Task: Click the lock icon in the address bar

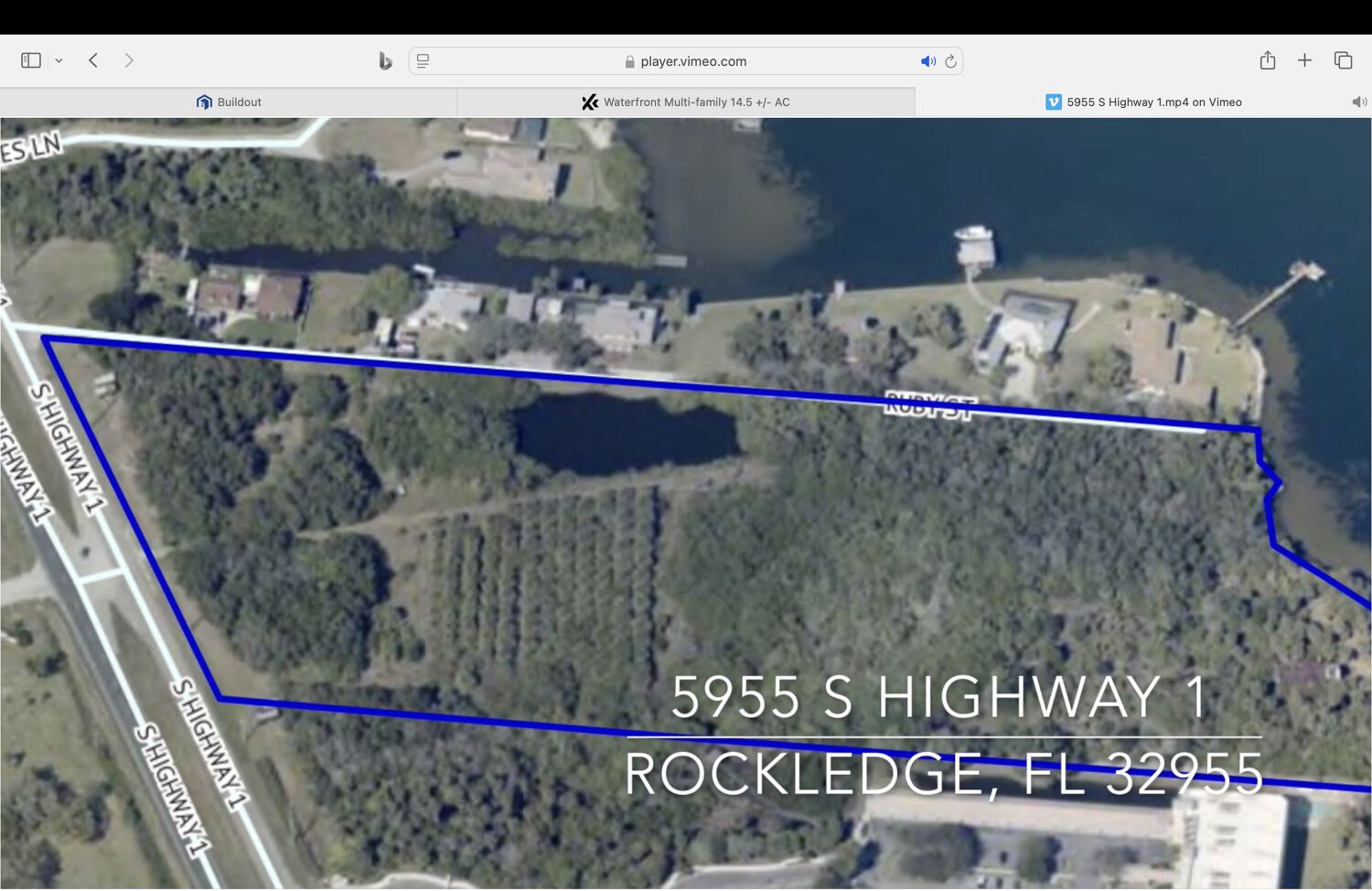Action: click(x=629, y=61)
